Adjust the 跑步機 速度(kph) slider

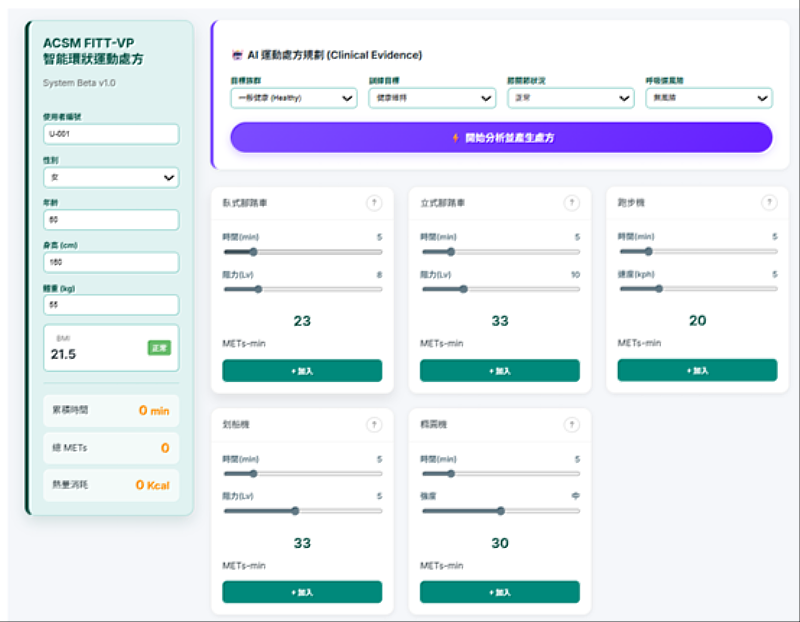pyautogui.click(x=697, y=288)
